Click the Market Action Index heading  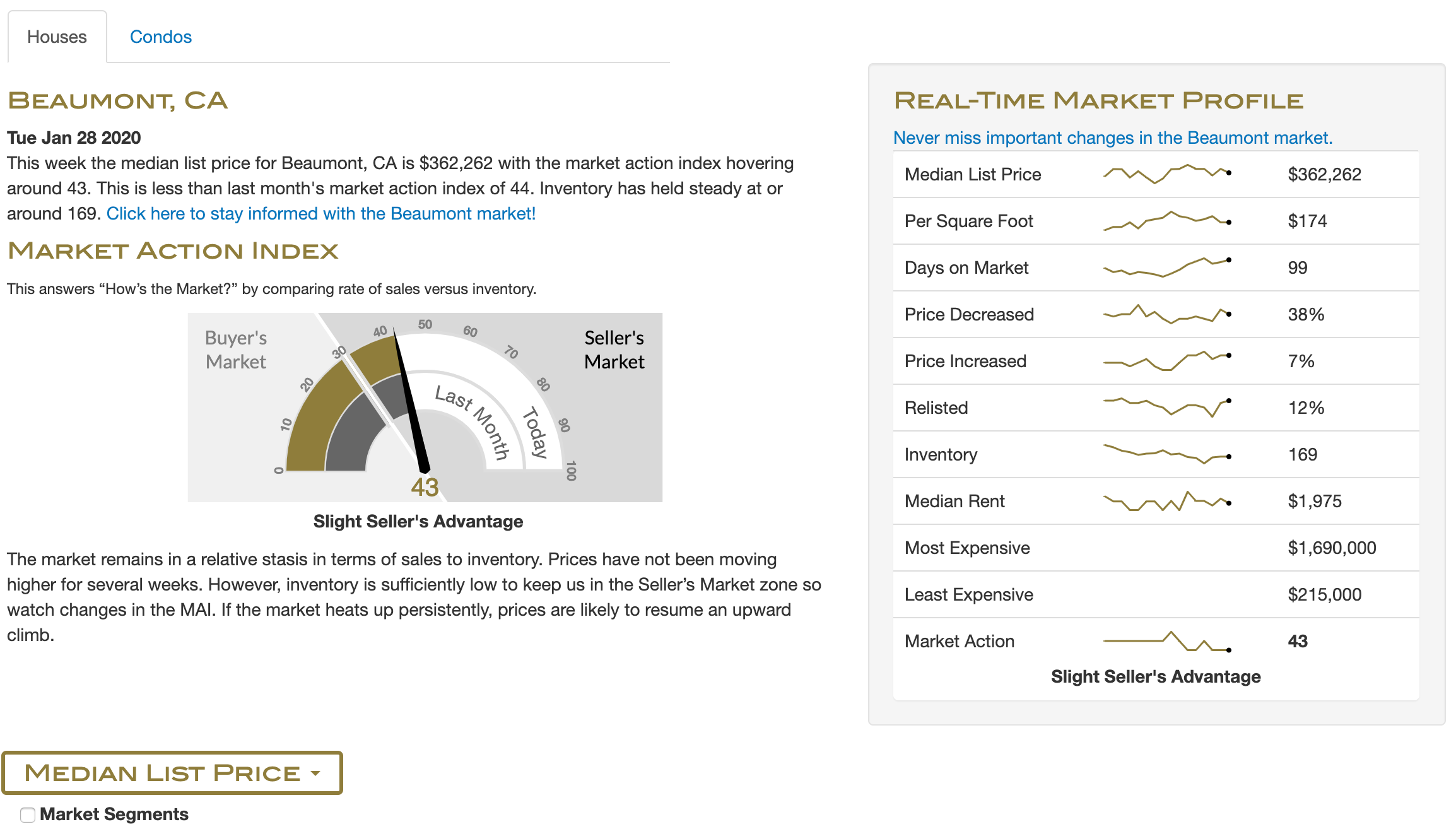(x=173, y=250)
